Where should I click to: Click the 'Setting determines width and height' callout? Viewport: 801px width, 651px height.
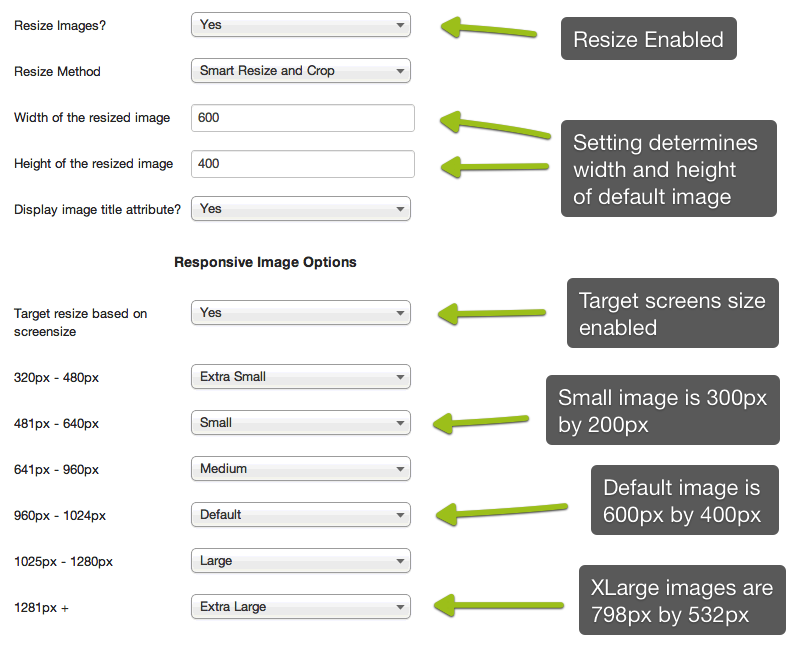click(x=669, y=169)
